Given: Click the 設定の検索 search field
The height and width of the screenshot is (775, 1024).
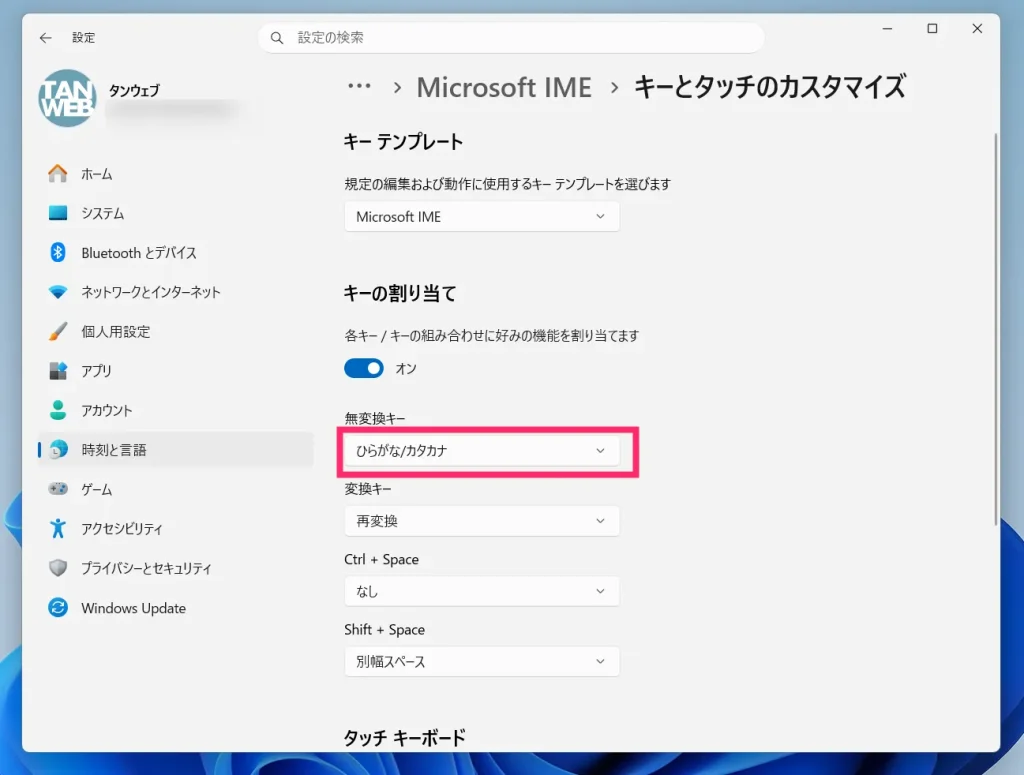Looking at the screenshot, I should (x=511, y=38).
